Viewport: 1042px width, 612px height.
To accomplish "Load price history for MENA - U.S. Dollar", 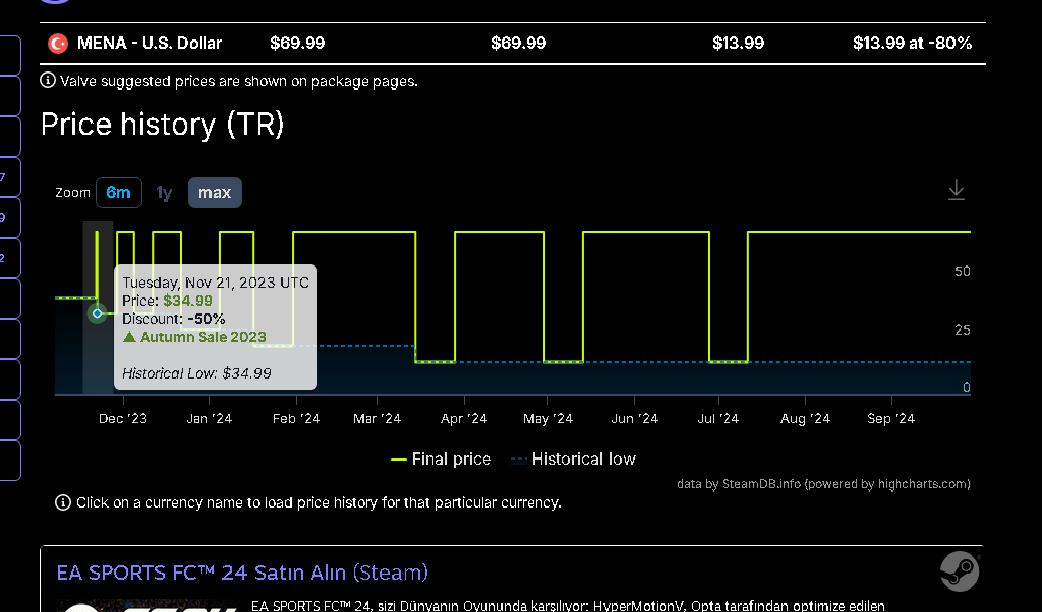I will click(x=149, y=43).
